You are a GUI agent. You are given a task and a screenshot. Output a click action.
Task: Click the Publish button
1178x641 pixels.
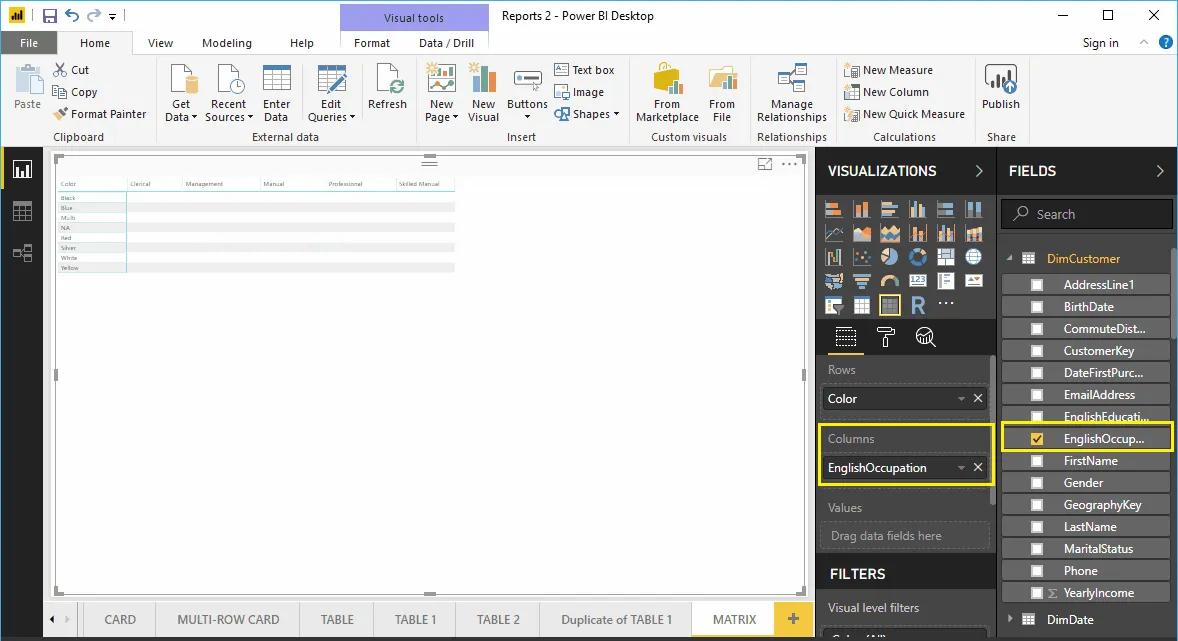click(1000, 92)
